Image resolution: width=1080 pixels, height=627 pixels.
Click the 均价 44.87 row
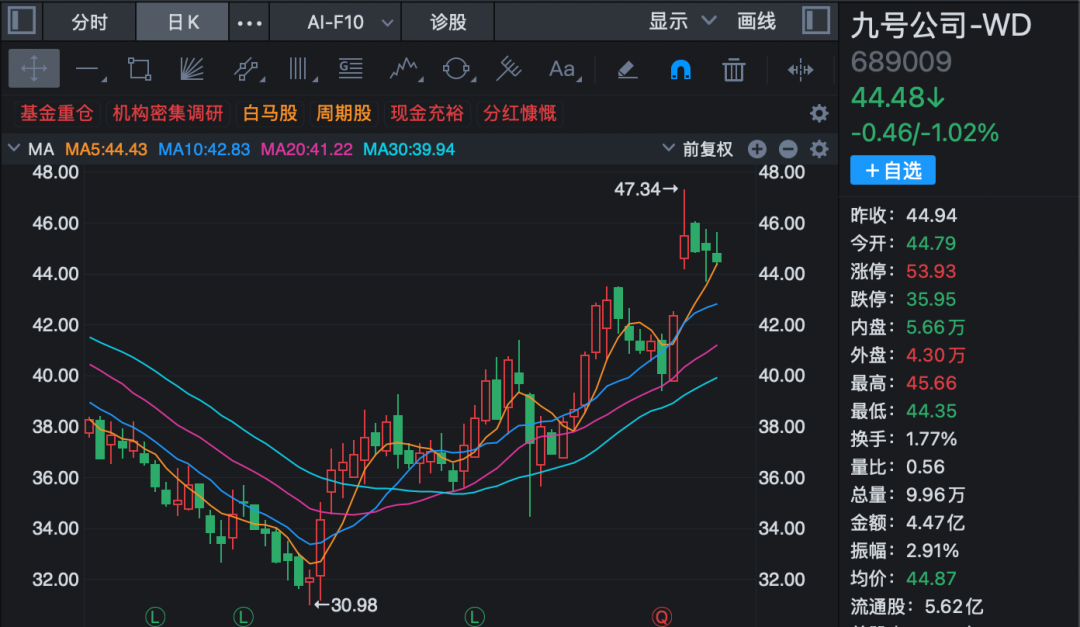(x=904, y=579)
